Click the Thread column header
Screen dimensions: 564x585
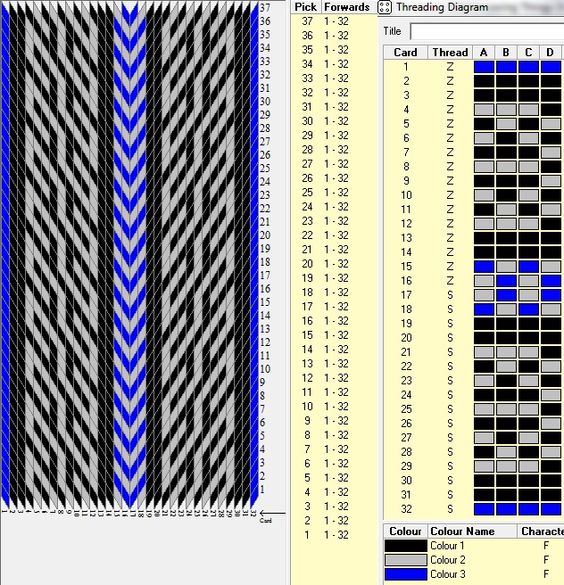[x=450, y=52]
